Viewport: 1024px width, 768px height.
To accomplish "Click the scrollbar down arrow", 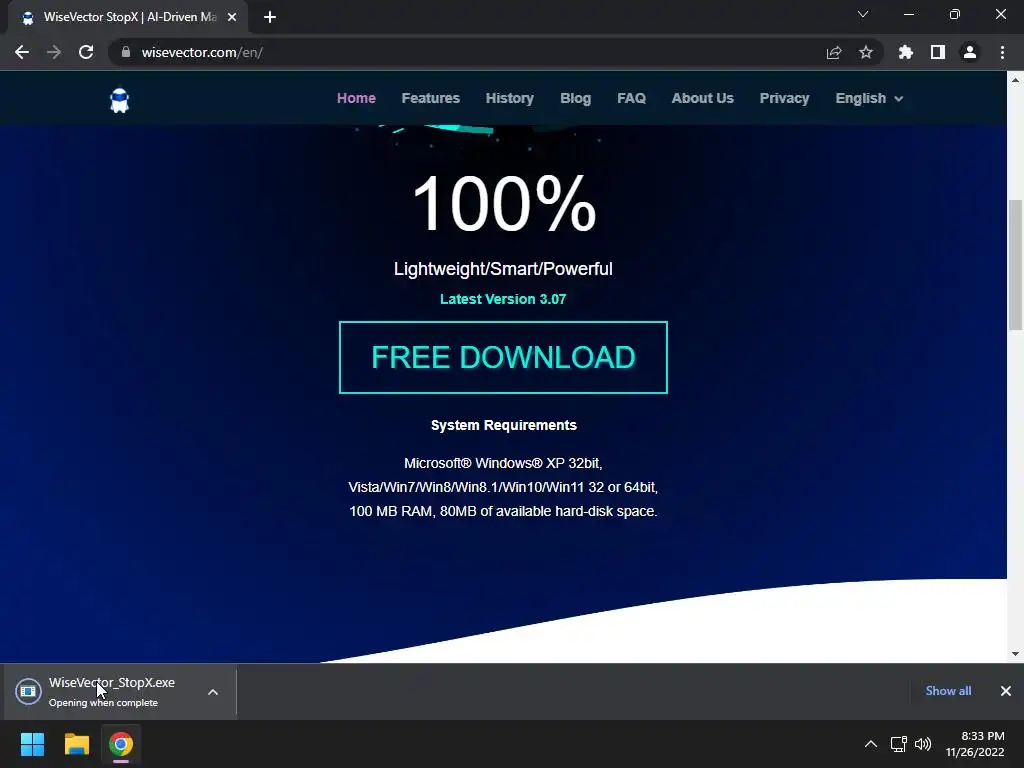I will click(1015, 654).
